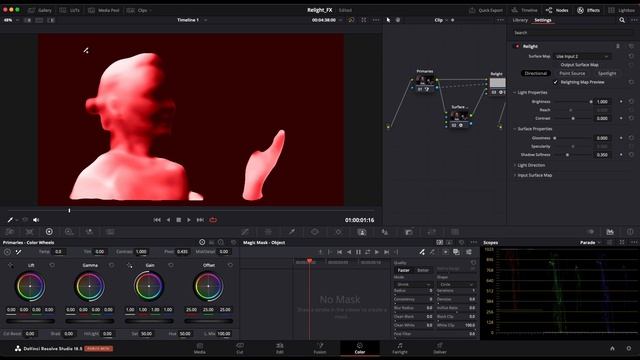640x360 pixels.
Task: Reset the Contrast parameter in Relight
Action: (631, 118)
